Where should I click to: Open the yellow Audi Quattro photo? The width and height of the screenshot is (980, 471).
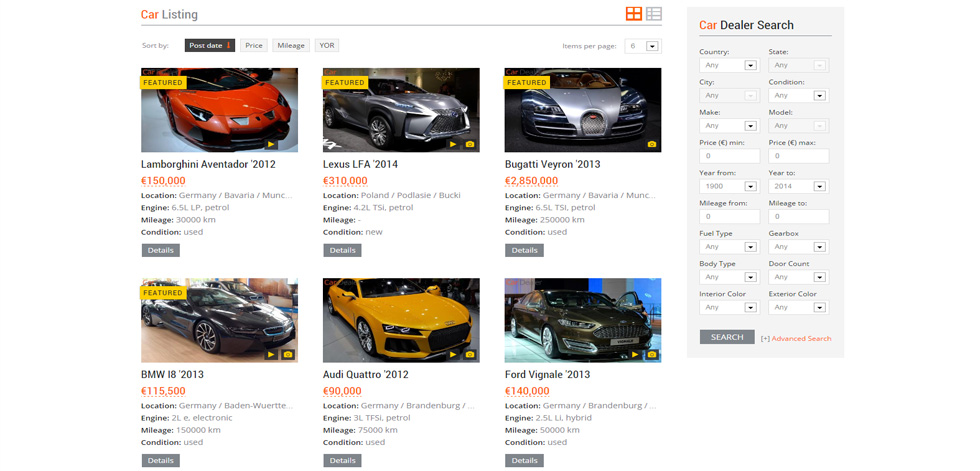[401, 320]
